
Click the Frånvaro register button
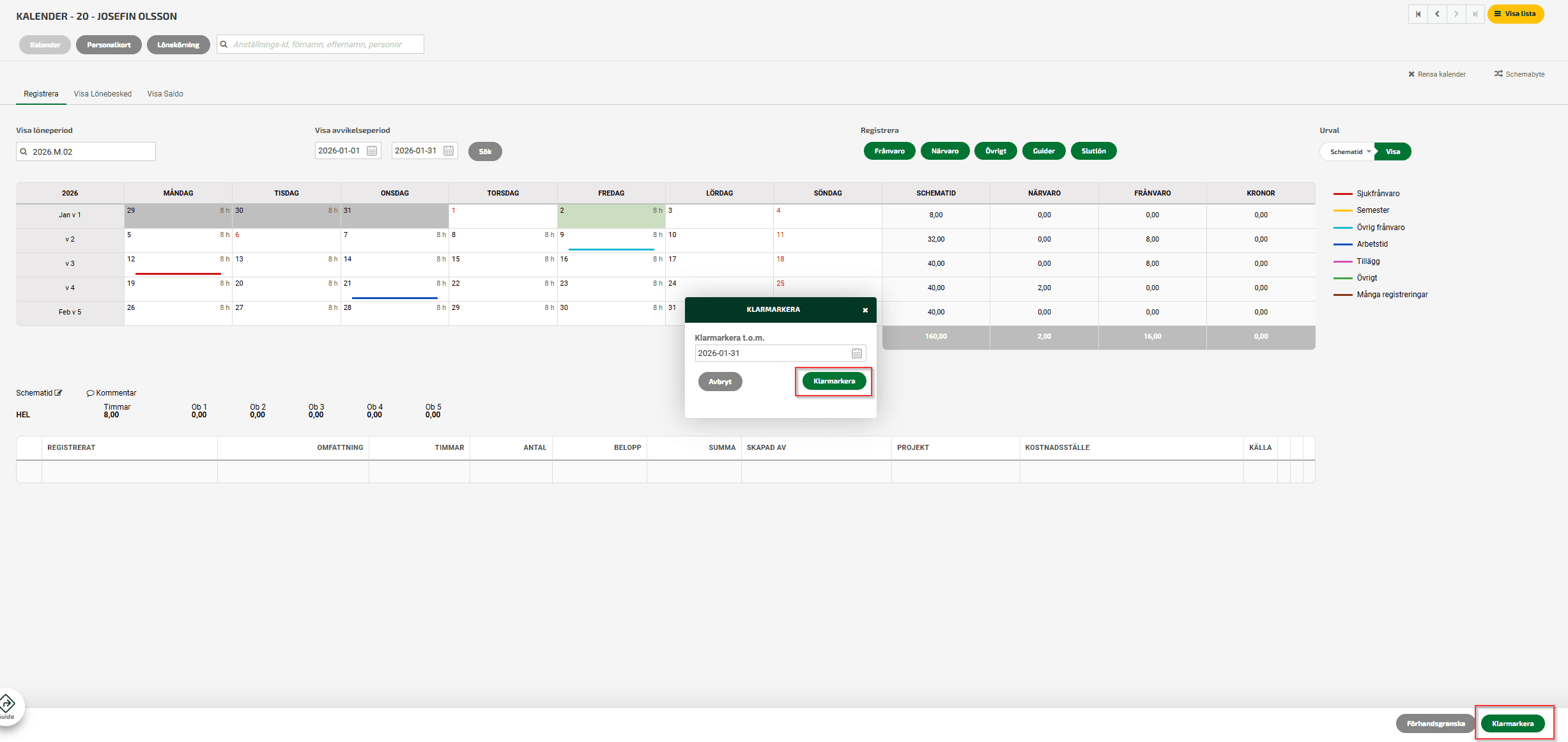pos(889,151)
